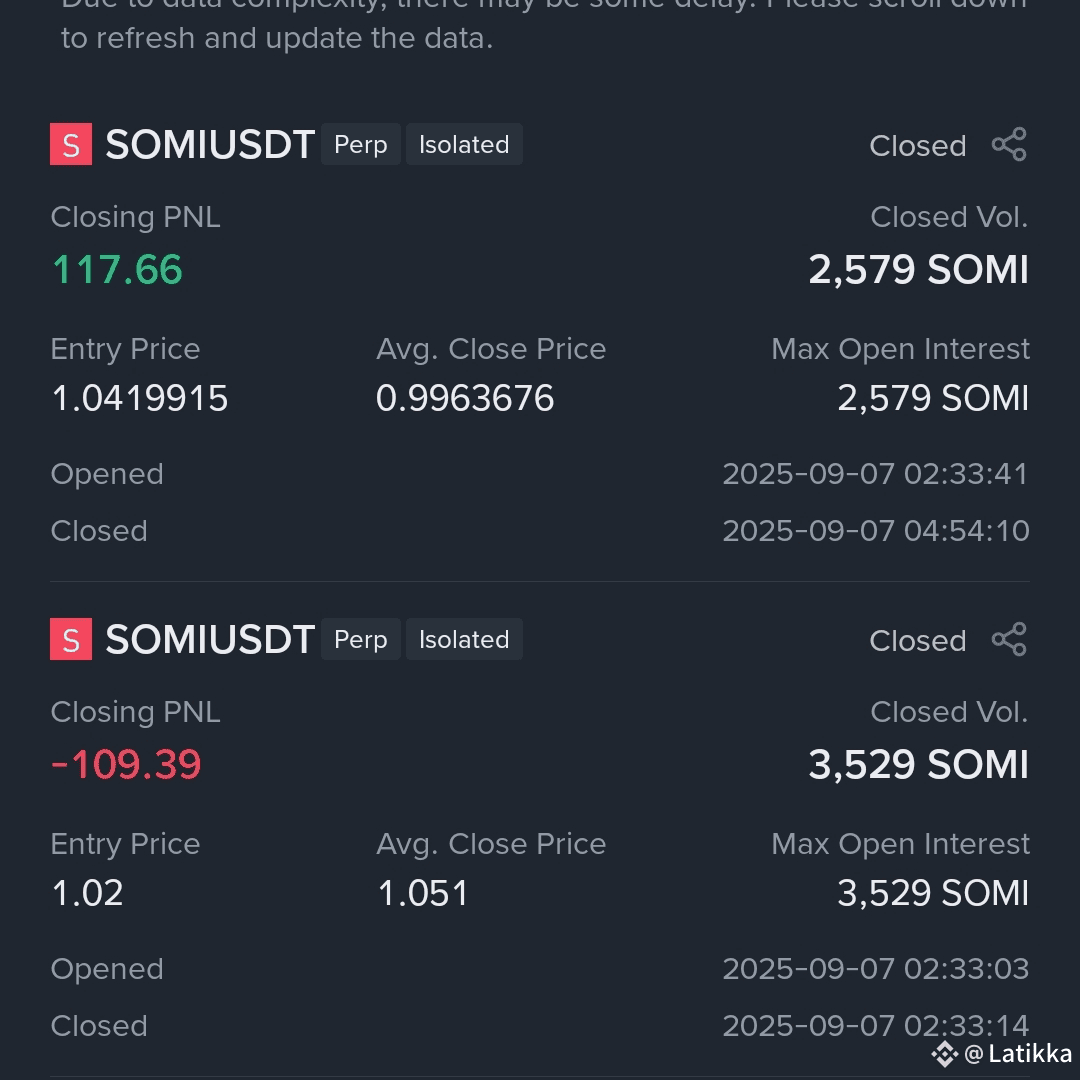Open the Binance logo watermark
This screenshot has width=1080, height=1080.
coord(945,1054)
